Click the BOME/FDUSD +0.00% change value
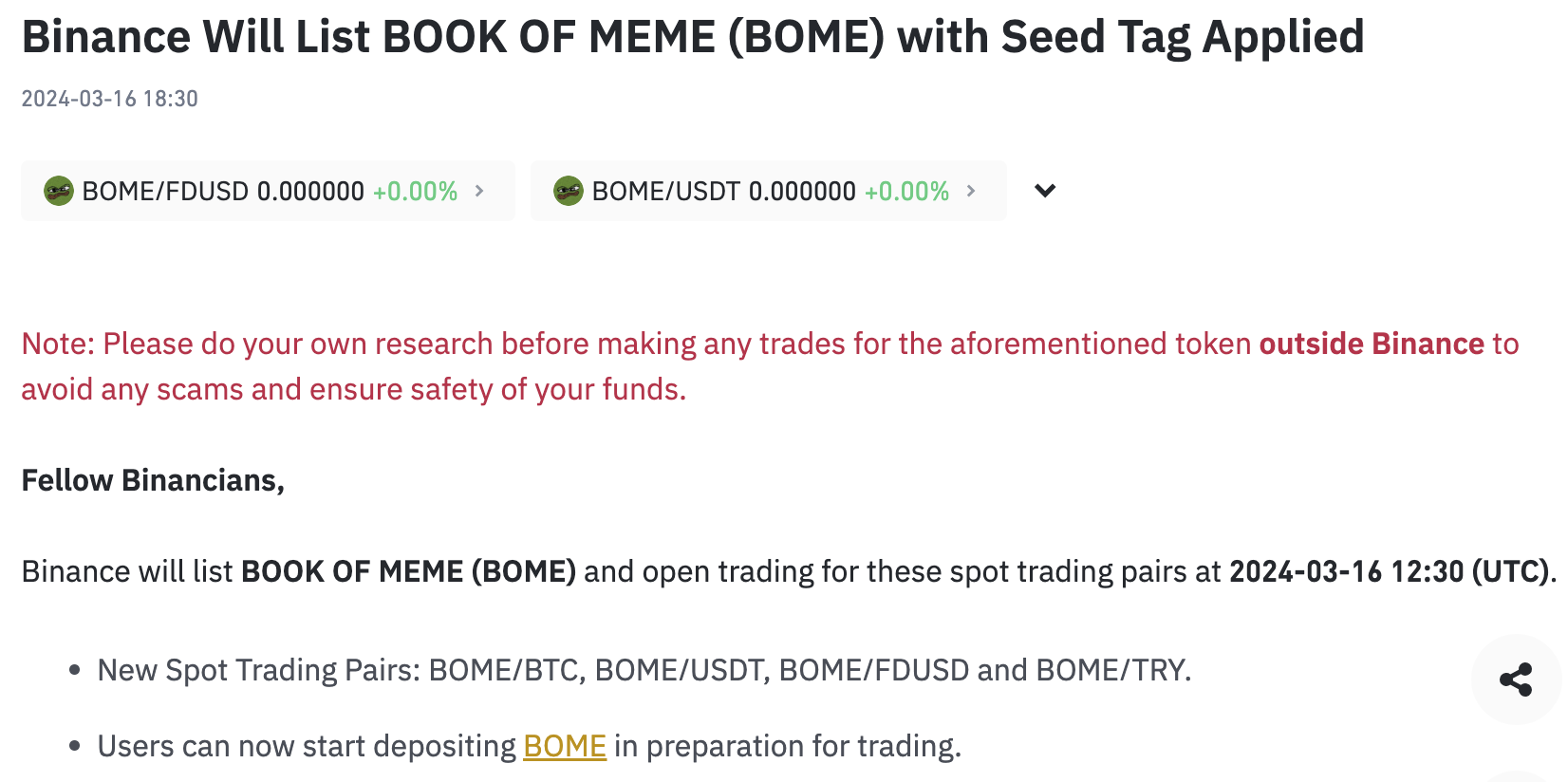The height and width of the screenshot is (782, 1568). click(416, 192)
